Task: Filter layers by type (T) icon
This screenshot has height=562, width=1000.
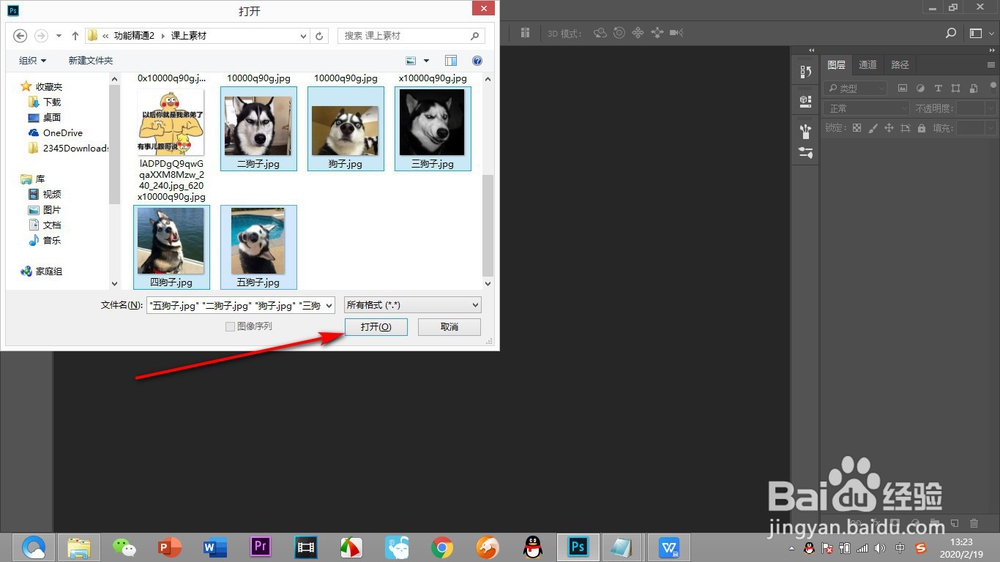Action: click(938, 88)
